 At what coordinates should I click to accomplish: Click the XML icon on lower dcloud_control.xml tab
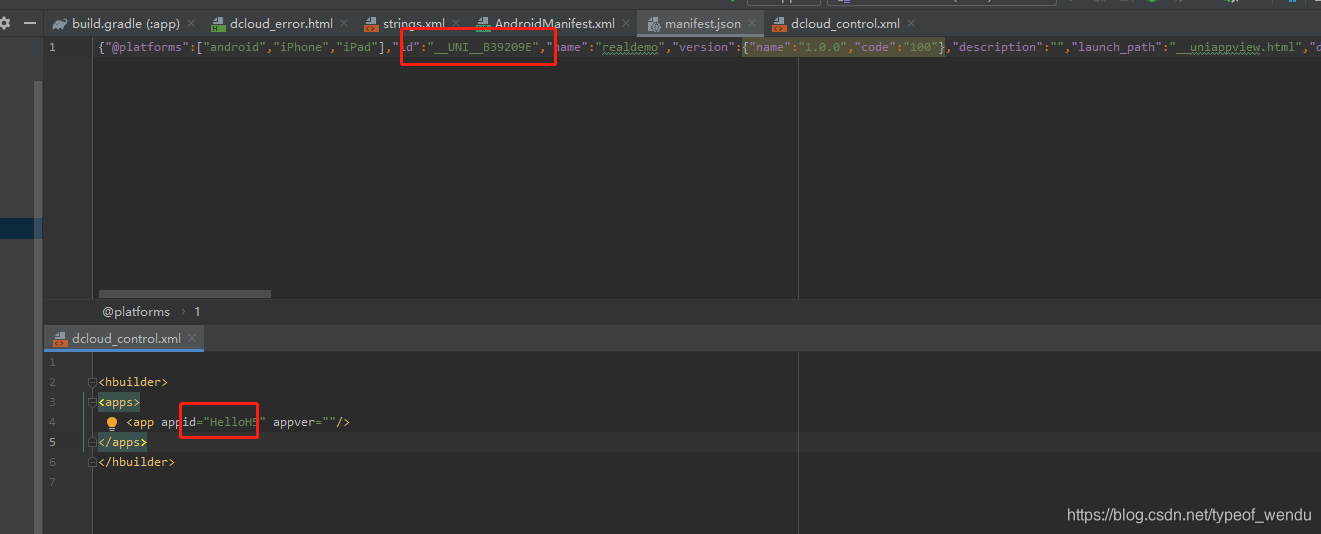coord(60,339)
